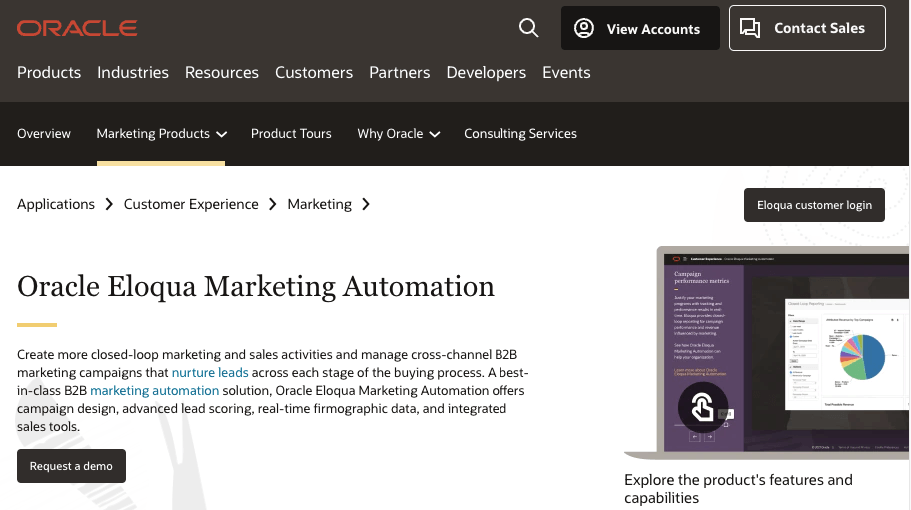The image size is (911, 510).
Task: Click the Eloqua customer login button
Action: (814, 205)
